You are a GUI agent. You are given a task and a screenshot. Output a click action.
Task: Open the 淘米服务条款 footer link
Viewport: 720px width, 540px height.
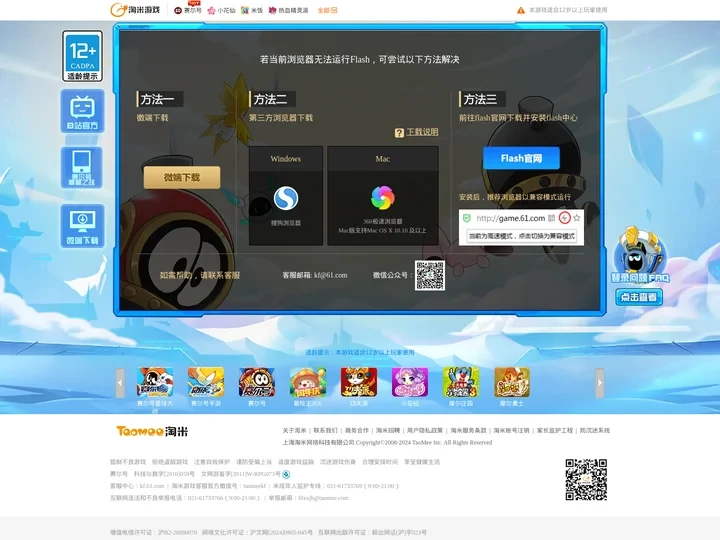pos(468,430)
